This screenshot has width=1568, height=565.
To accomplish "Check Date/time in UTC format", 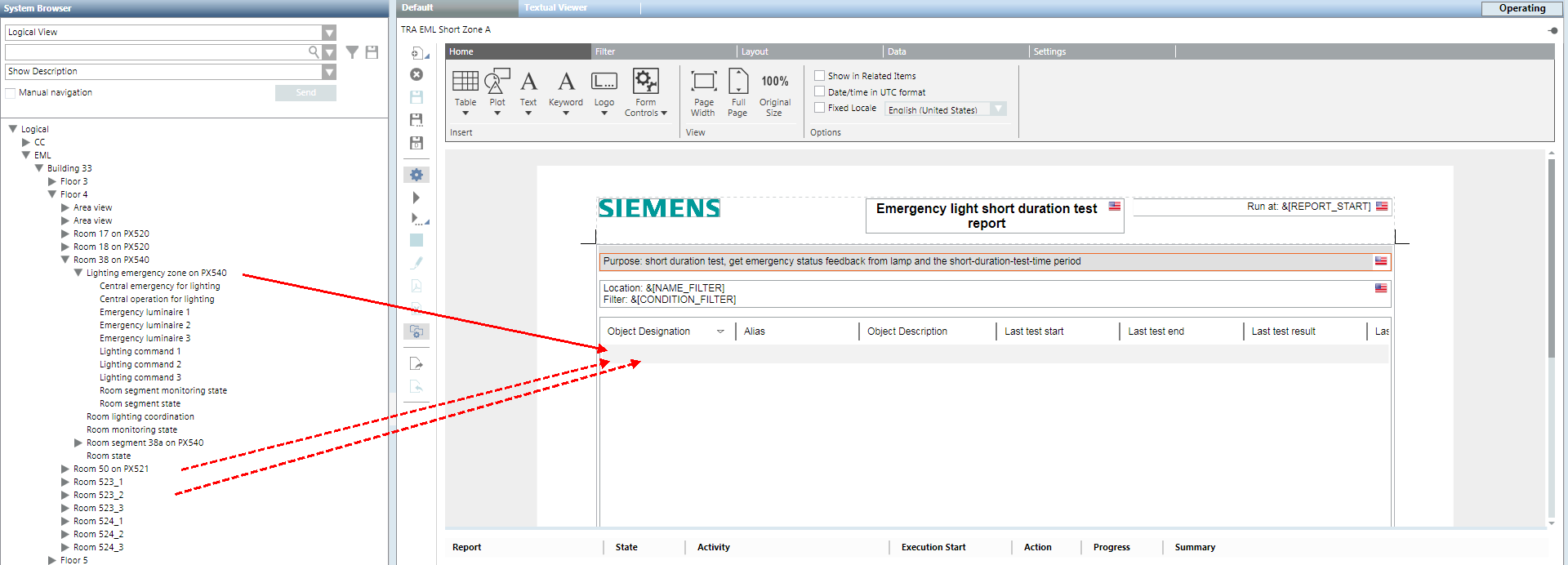I will point(819,92).
